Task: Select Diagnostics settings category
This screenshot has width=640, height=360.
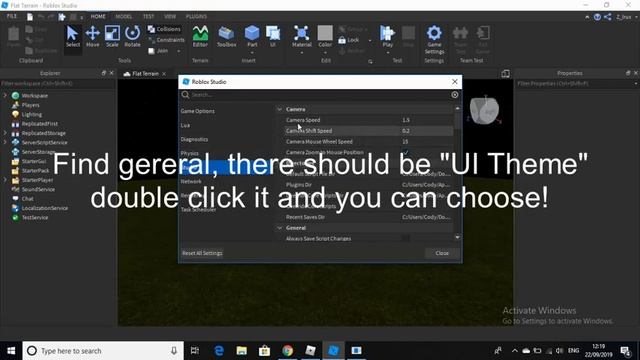Action: pyautogui.click(x=194, y=140)
